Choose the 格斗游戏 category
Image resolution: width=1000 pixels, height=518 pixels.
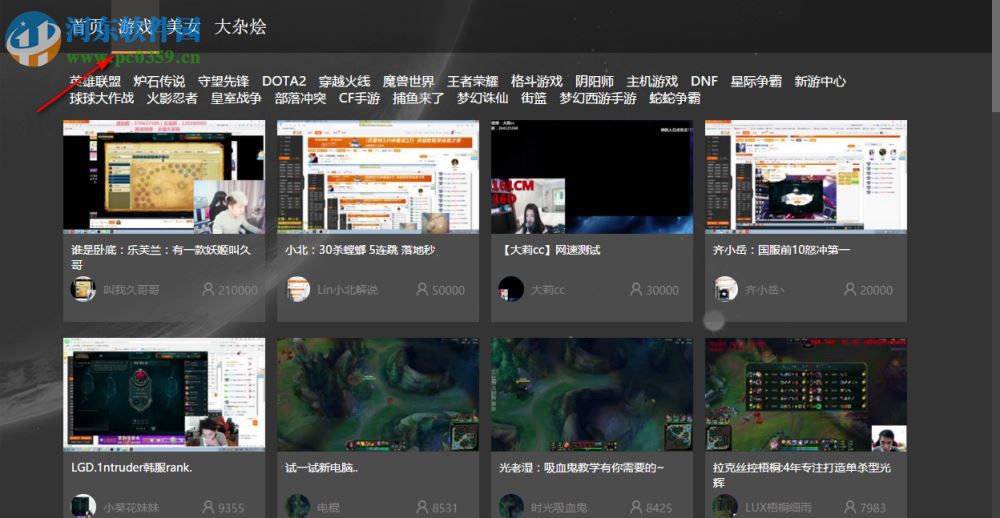537,82
